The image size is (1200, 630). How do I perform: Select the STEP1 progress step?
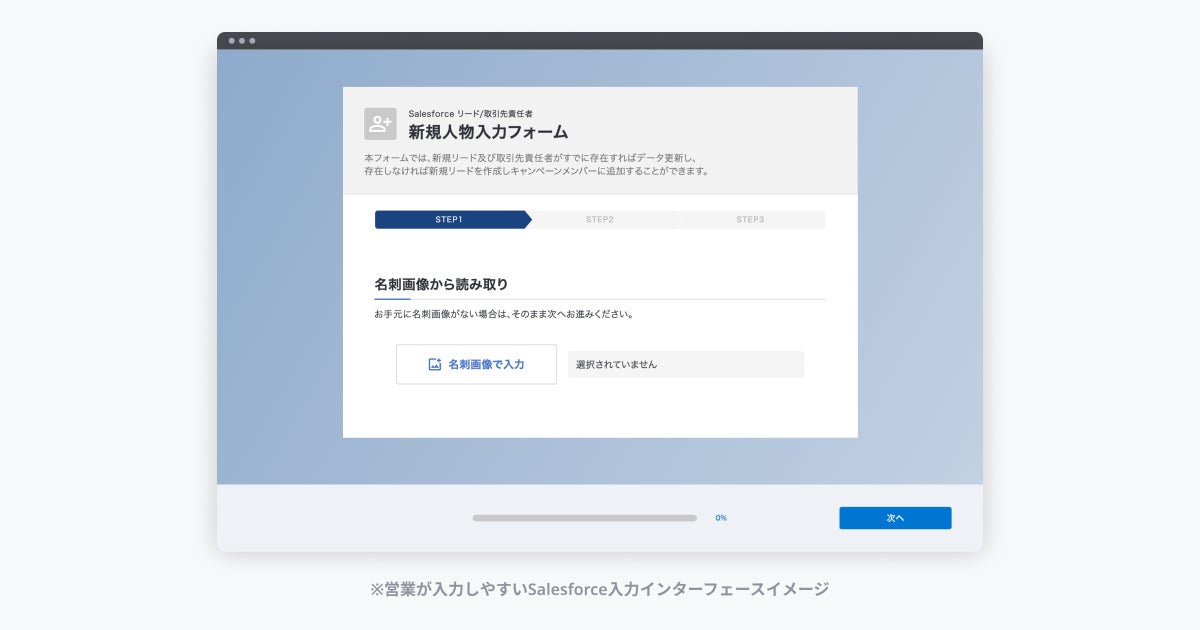tap(453, 219)
